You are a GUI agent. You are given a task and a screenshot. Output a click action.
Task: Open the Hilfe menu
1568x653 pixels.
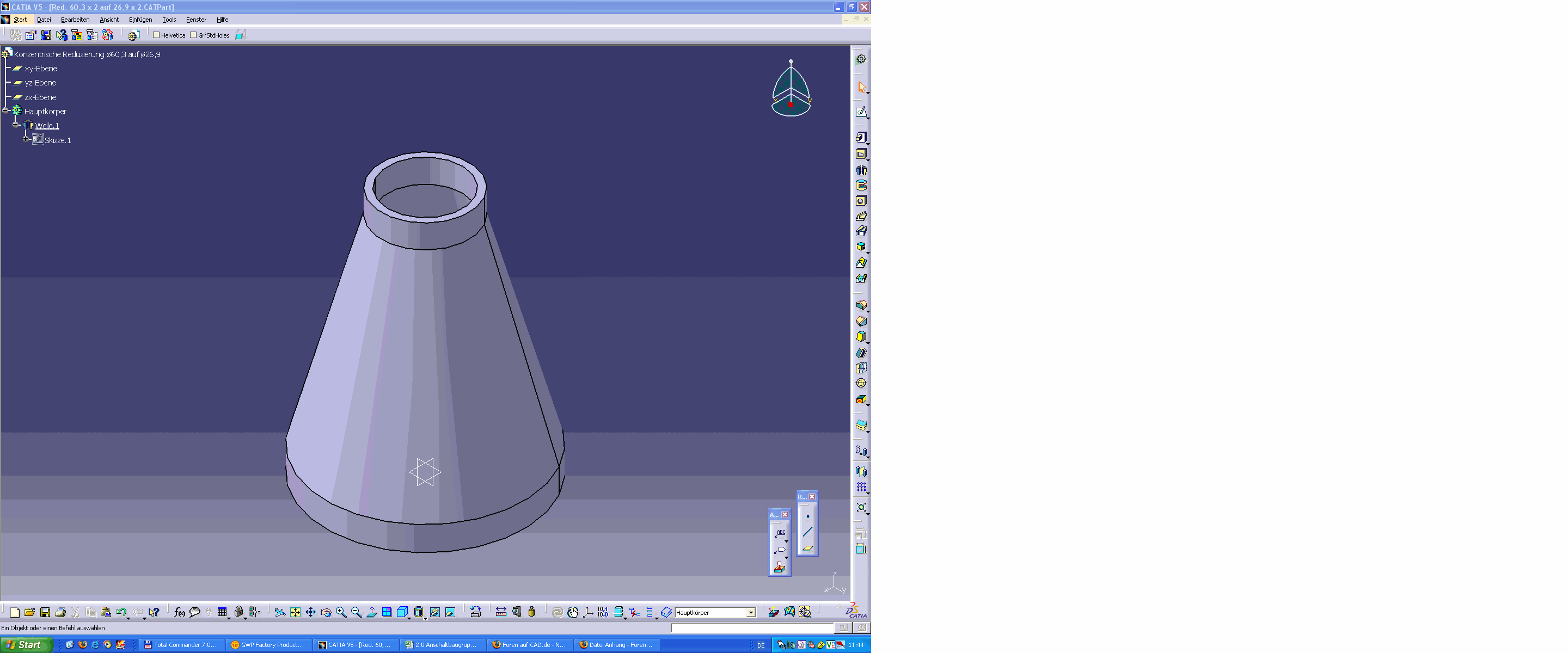pos(222,20)
